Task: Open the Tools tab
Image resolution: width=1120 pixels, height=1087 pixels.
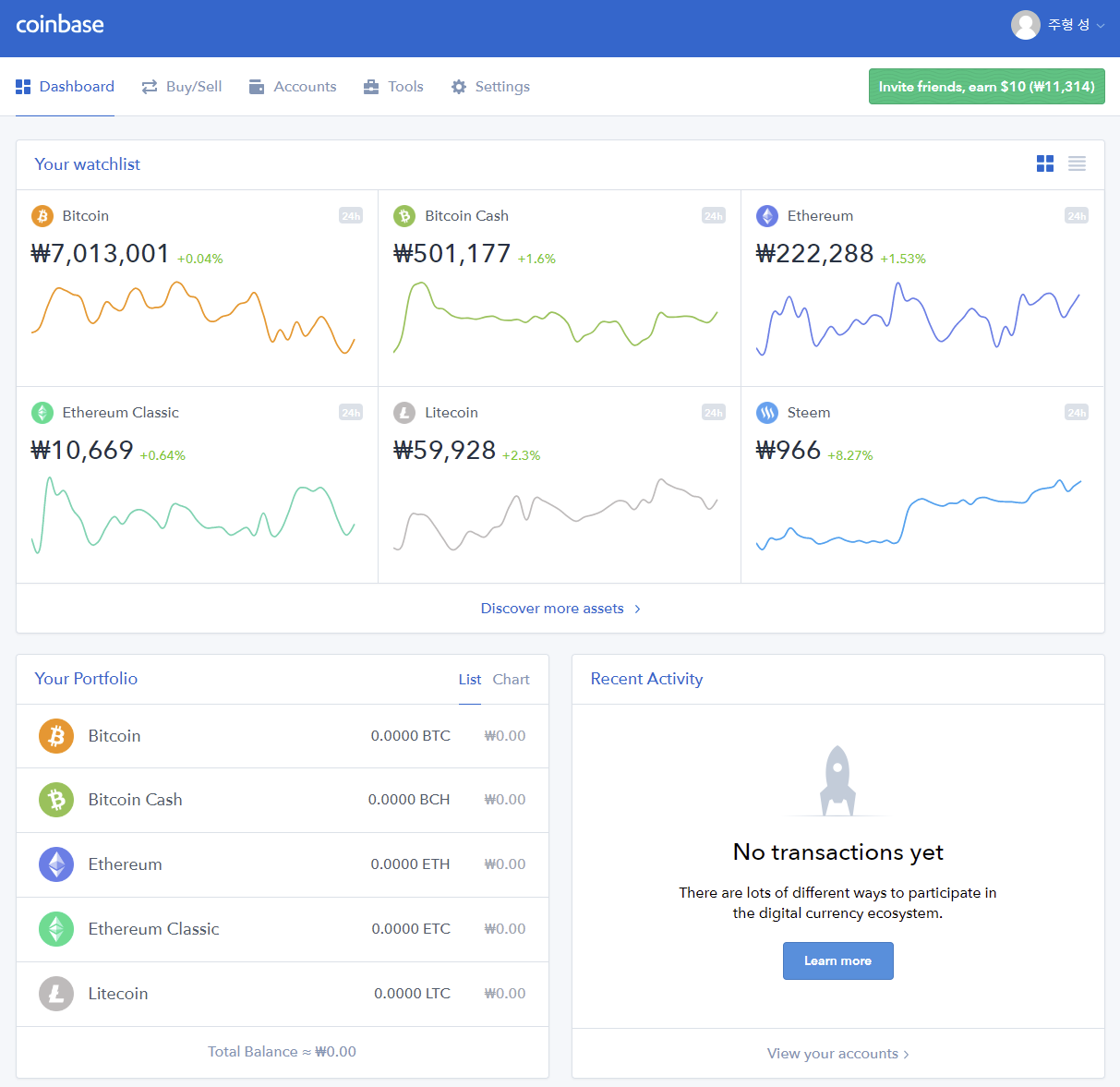Action: pos(393,87)
